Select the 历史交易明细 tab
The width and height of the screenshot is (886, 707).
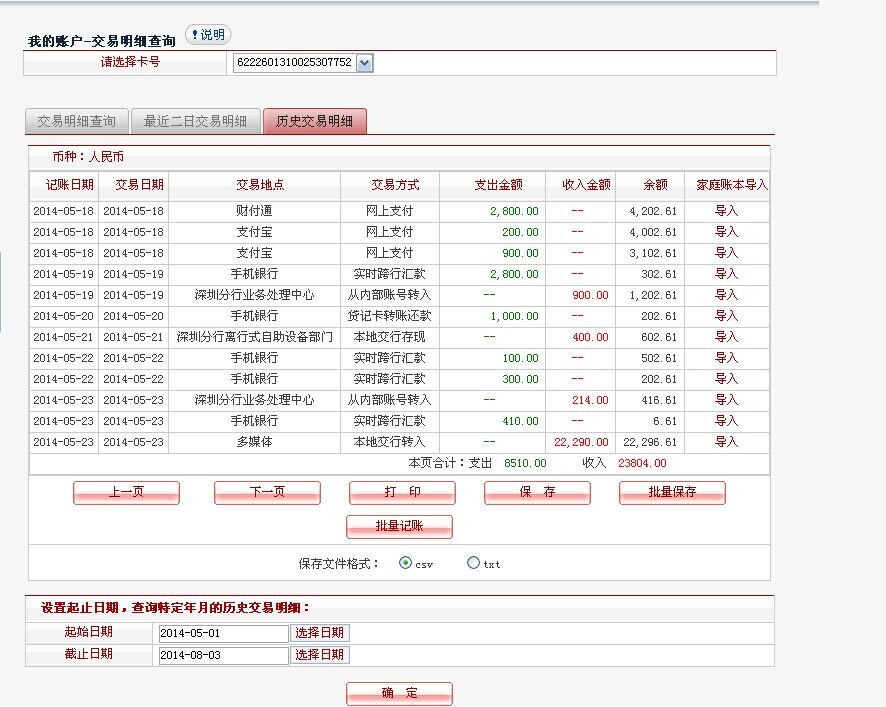click(315, 122)
